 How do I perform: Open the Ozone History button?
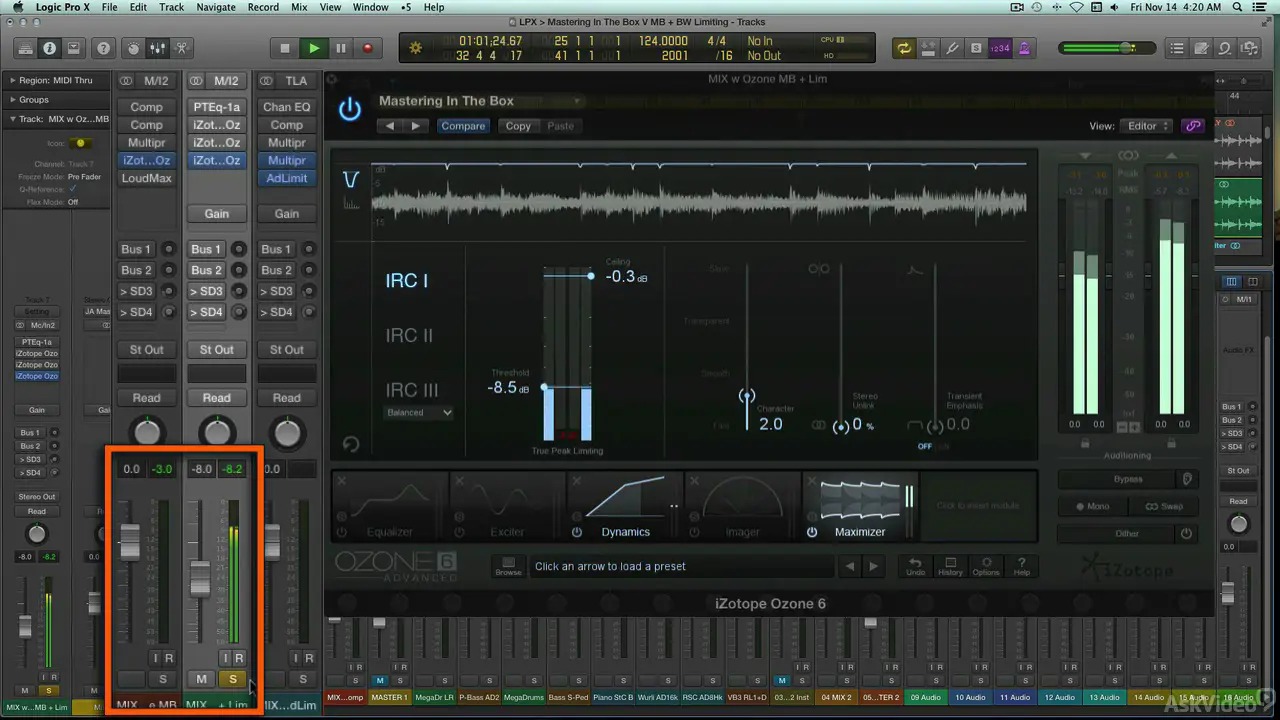[950, 566]
